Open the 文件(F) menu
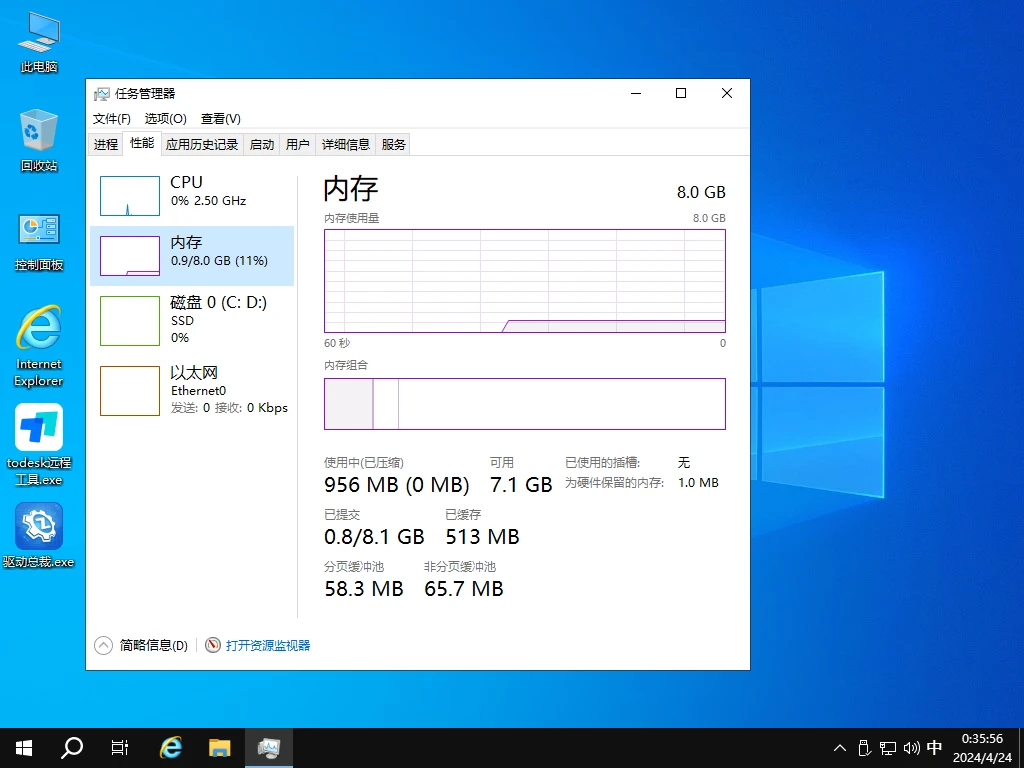This screenshot has width=1024, height=768. tap(112, 119)
